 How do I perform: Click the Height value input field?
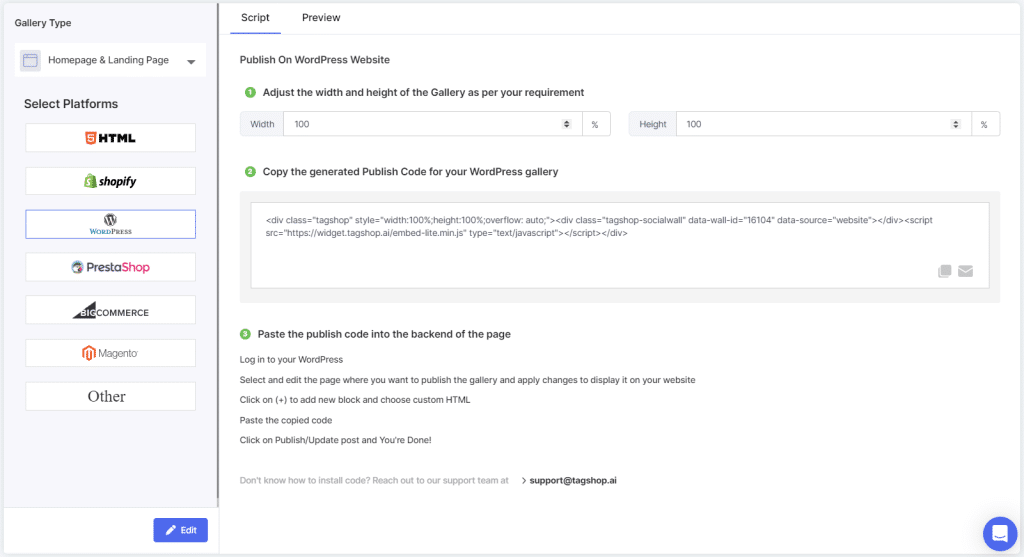810,124
